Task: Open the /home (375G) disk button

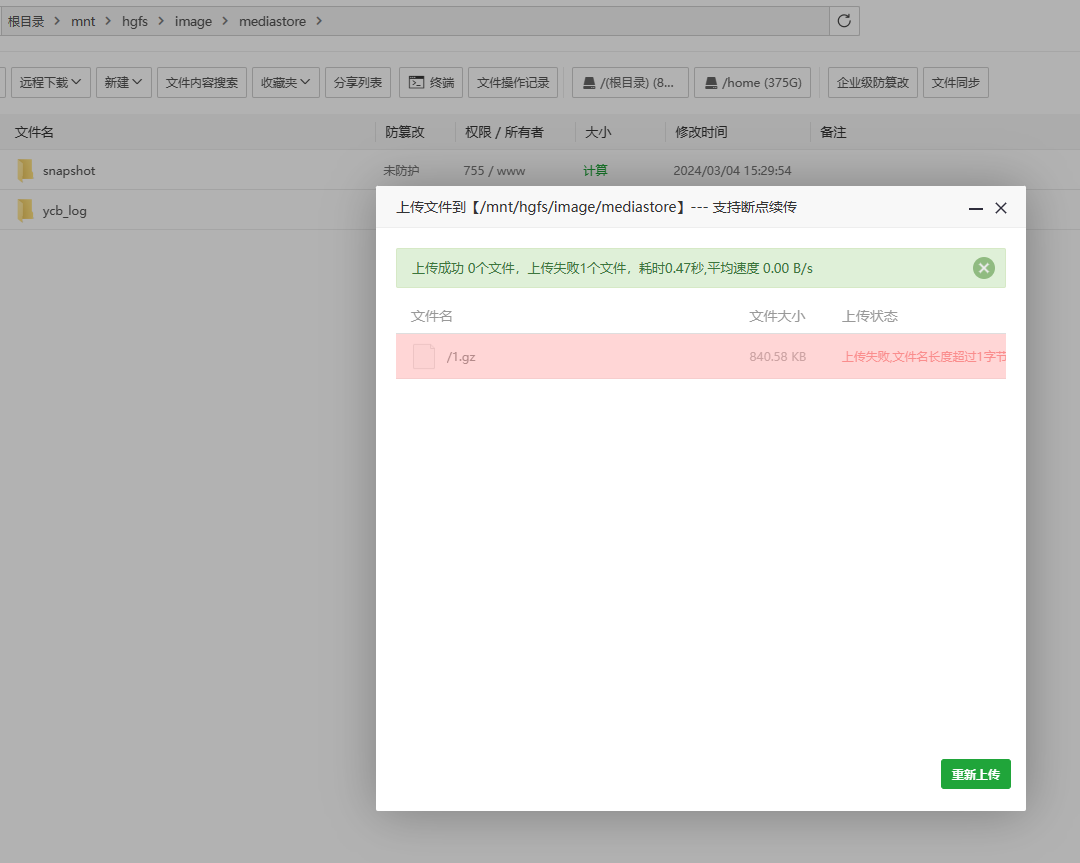Action: (x=752, y=83)
